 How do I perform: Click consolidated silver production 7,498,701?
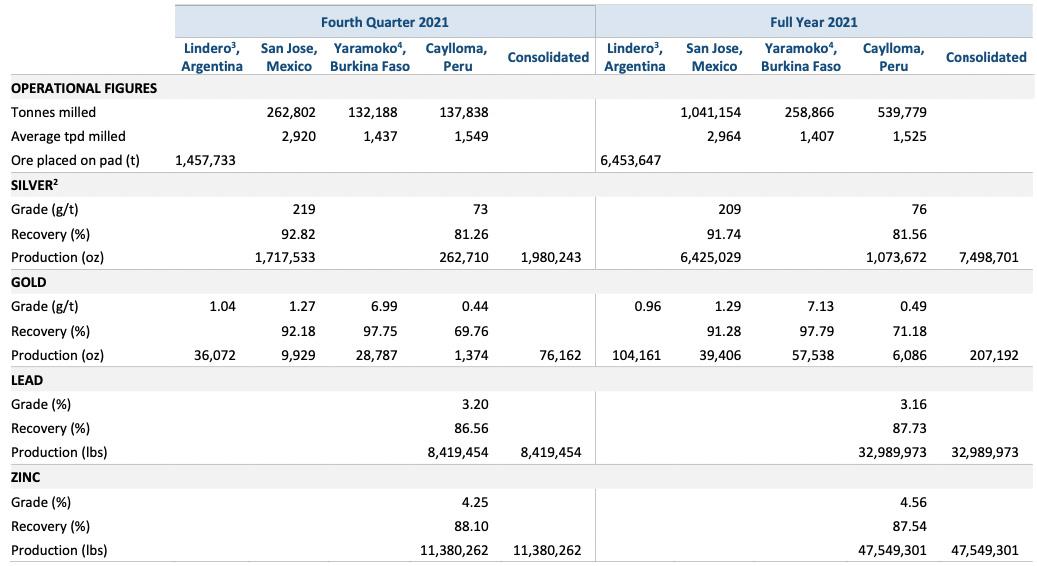[988, 257]
